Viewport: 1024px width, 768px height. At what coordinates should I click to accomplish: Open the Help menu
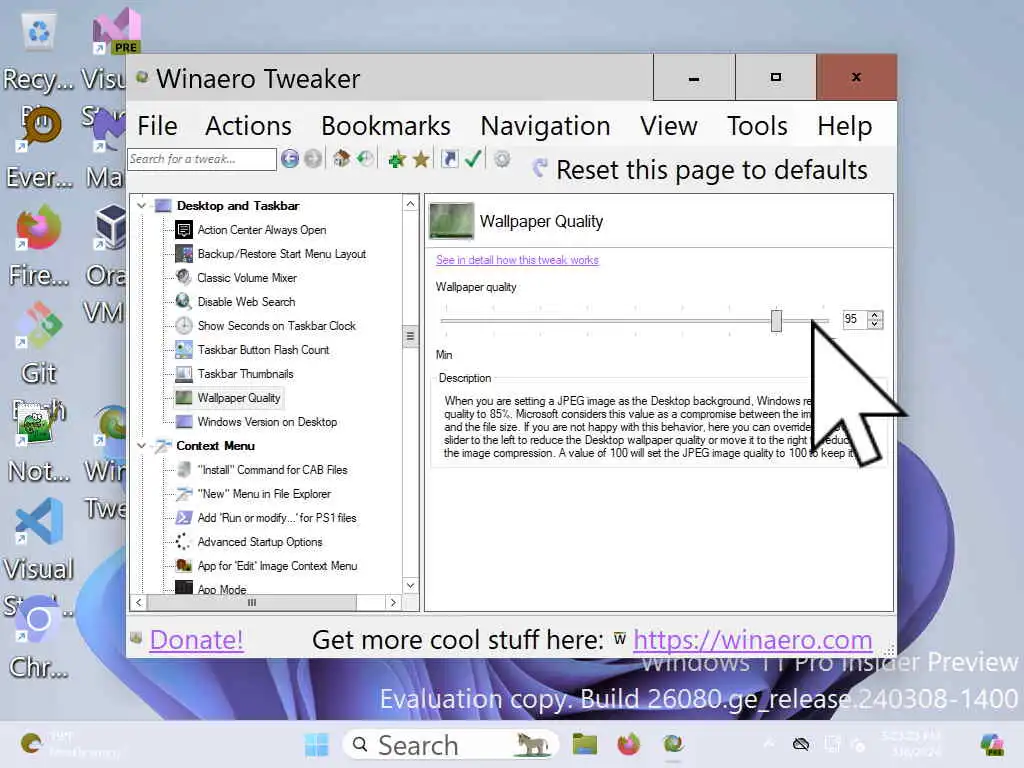click(844, 126)
